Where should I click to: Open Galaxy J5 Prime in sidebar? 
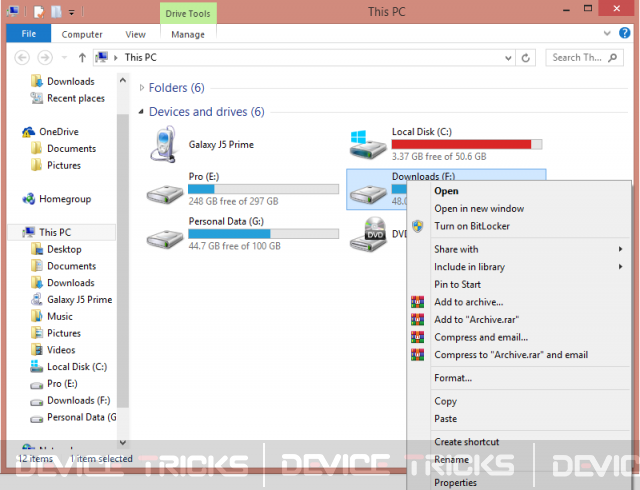(80, 300)
